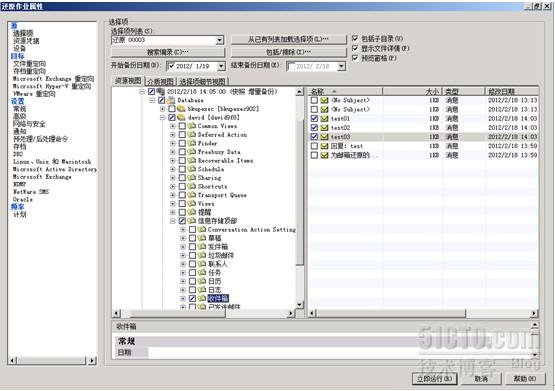The height and width of the screenshot is (391, 555).
Task: Check the Finder folder checkbox
Action: [x=182, y=143]
